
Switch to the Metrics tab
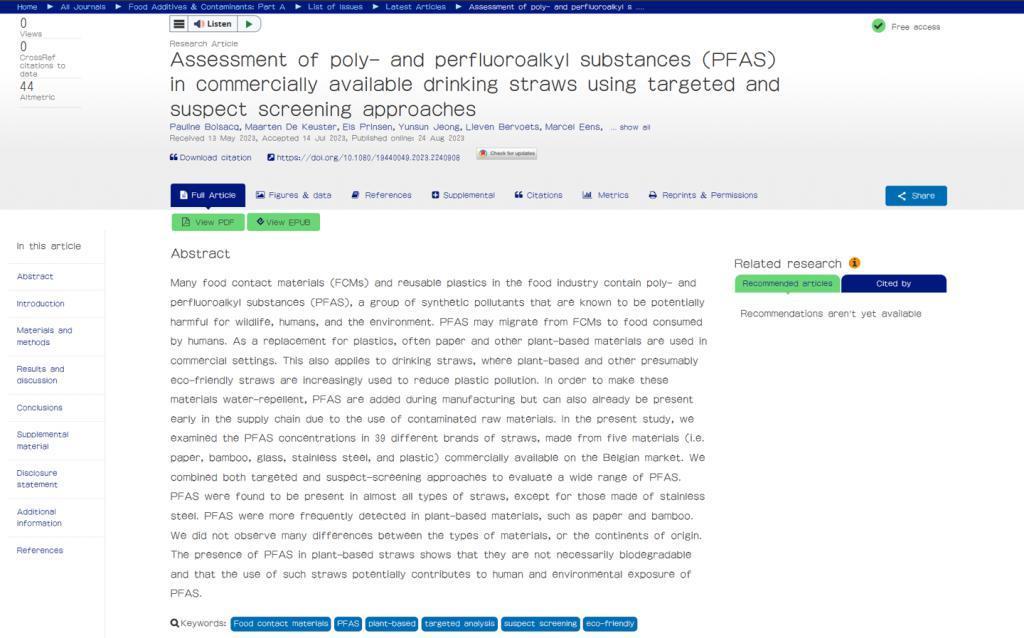click(606, 196)
